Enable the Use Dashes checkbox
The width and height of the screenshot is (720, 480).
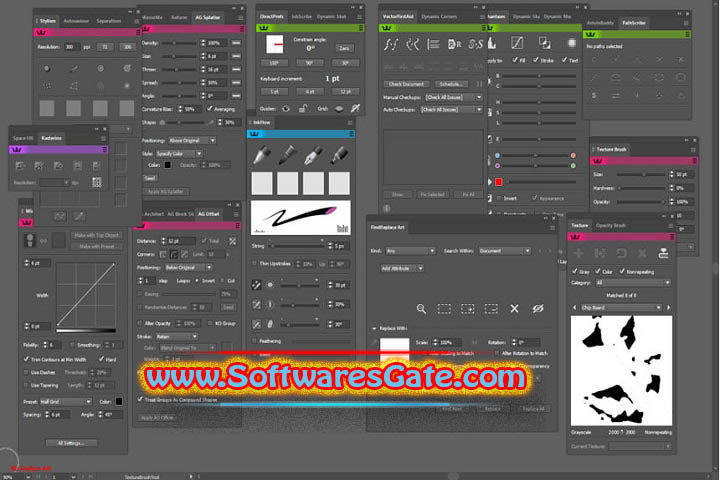pyautogui.click(x=26, y=372)
